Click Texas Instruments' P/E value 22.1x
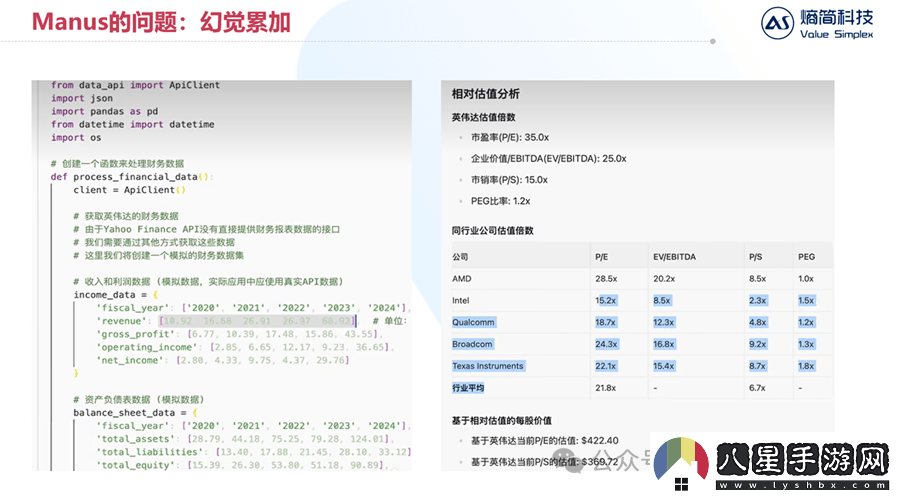900x496 pixels. pos(606,366)
